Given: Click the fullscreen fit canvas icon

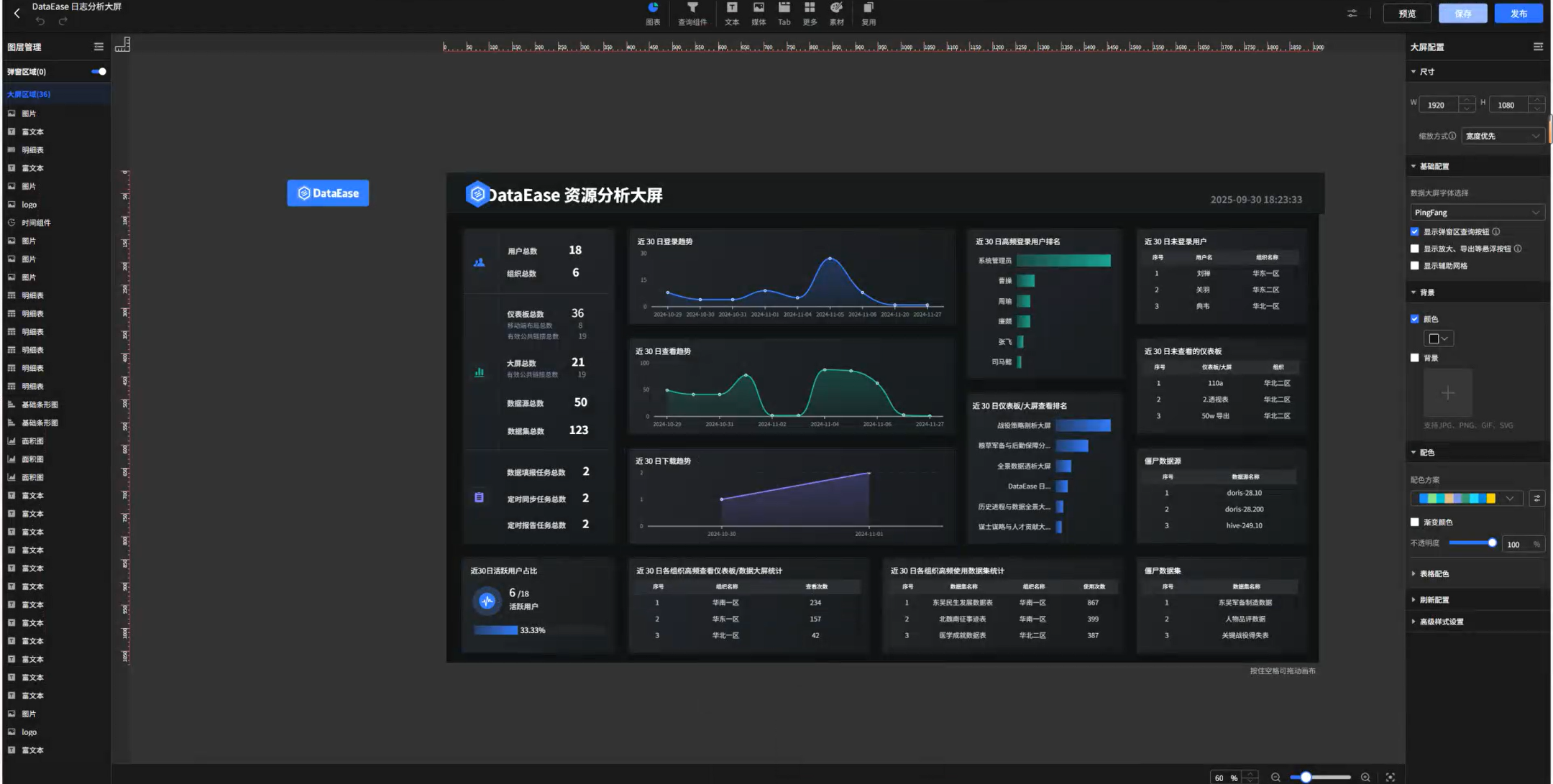Looking at the screenshot, I should [1391, 778].
